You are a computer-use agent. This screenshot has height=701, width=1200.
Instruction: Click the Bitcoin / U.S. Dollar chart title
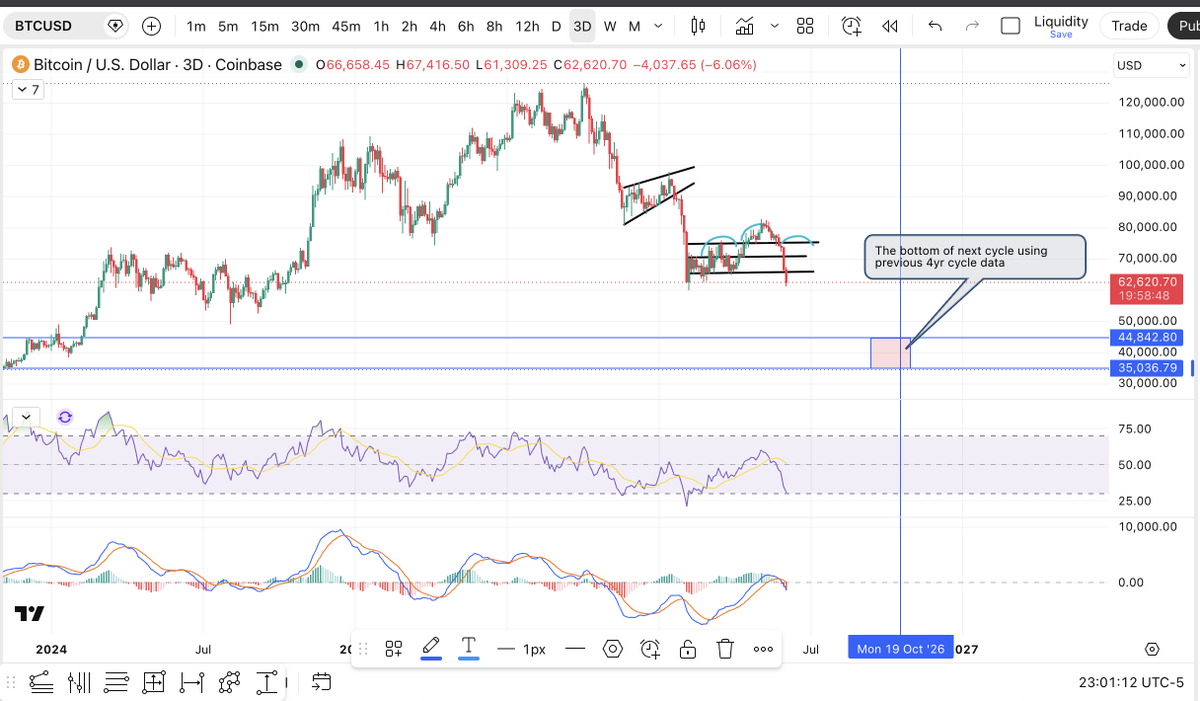158,65
